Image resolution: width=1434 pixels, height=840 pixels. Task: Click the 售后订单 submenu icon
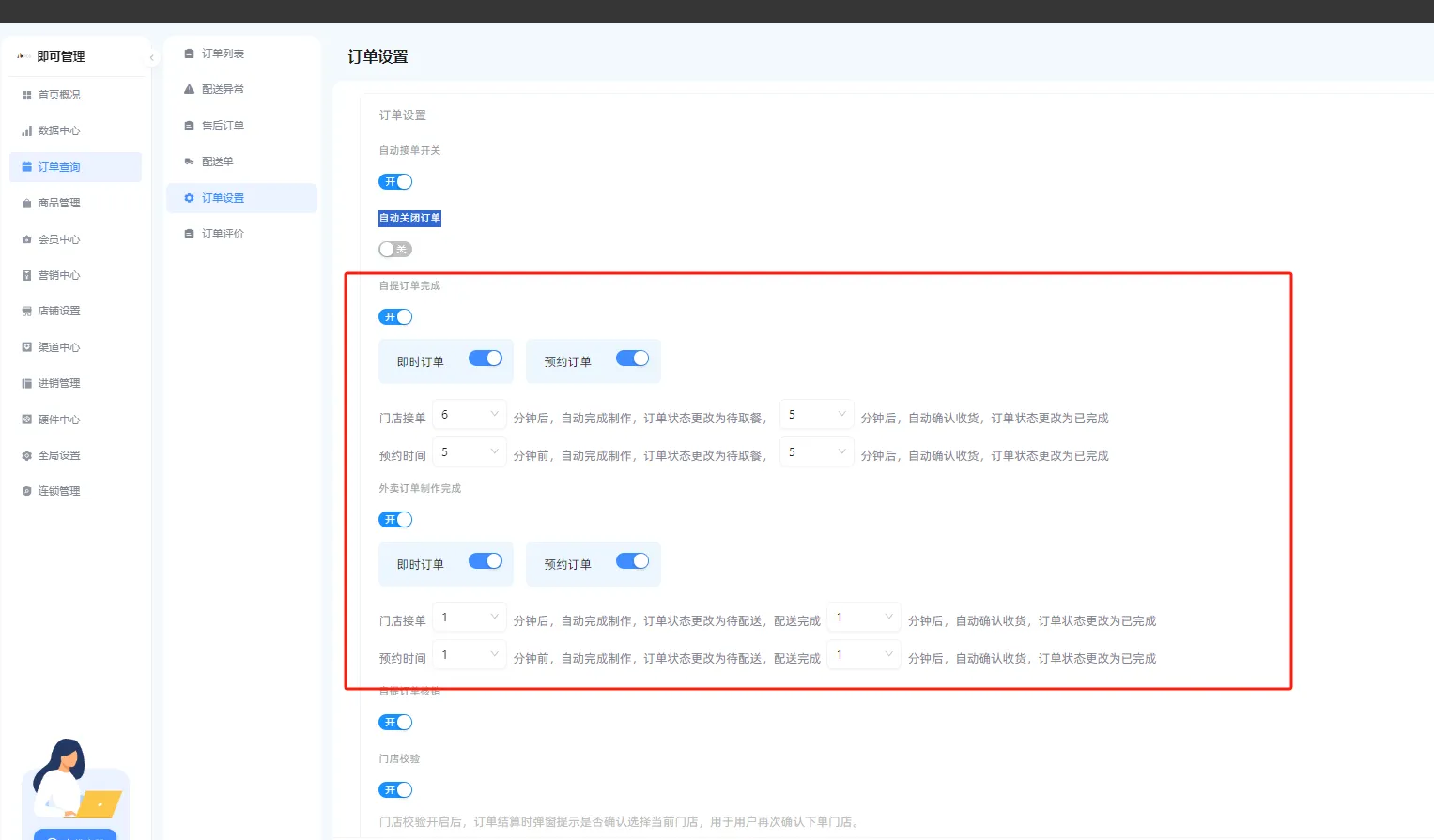click(189, 126)
